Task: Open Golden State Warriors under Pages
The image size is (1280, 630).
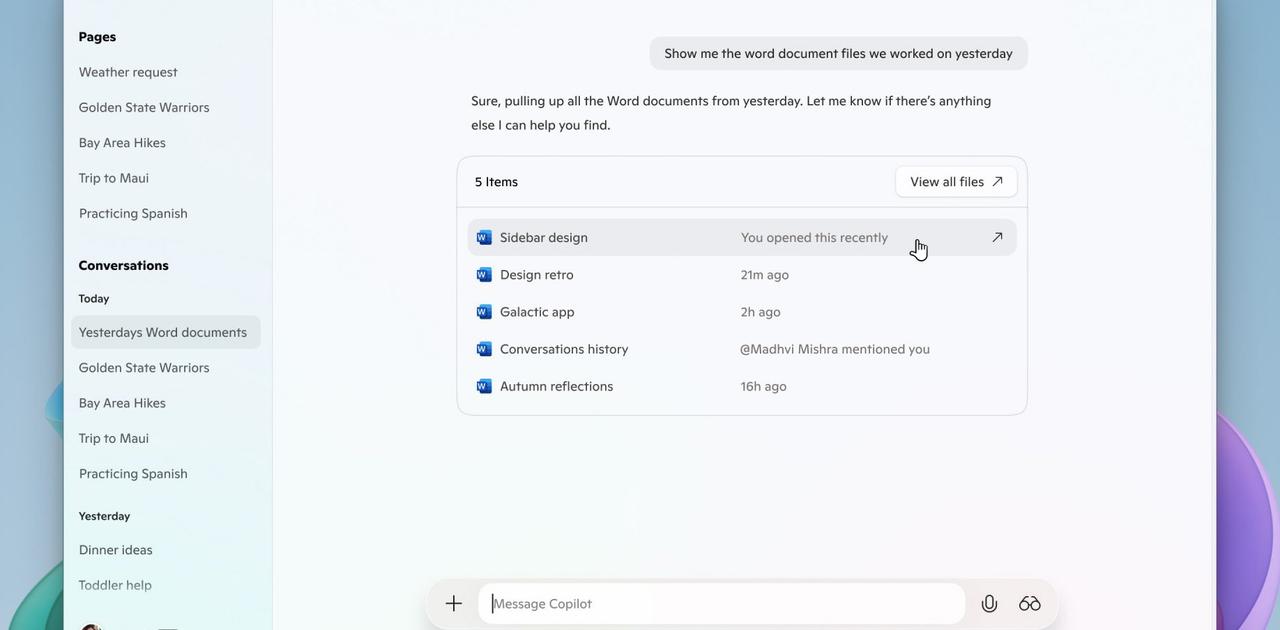Action: [144, 107]
